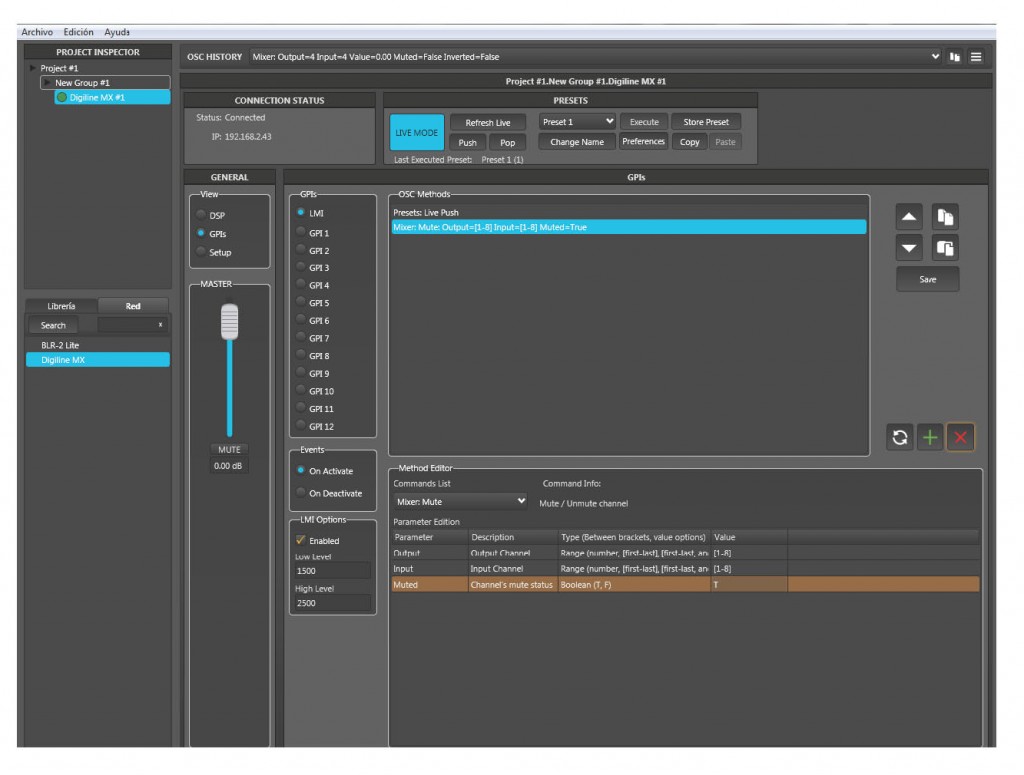Click the OSC History copy icon
1024x775 pixels.
pyautogui.click(x=955, y=57)
